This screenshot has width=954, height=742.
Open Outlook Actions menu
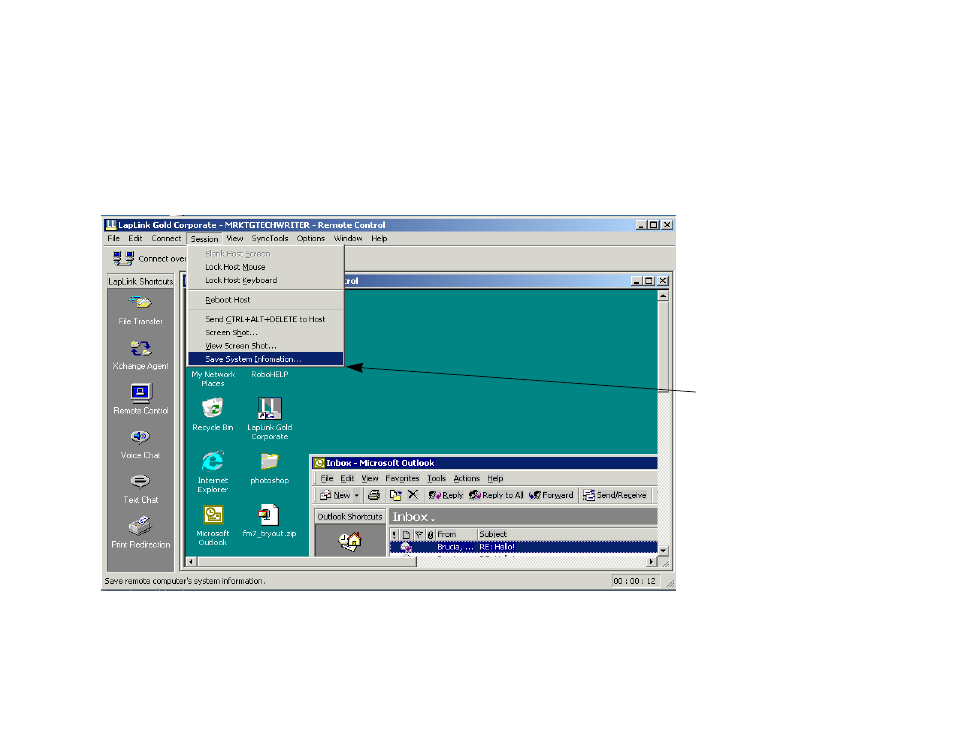pos(467,479)
